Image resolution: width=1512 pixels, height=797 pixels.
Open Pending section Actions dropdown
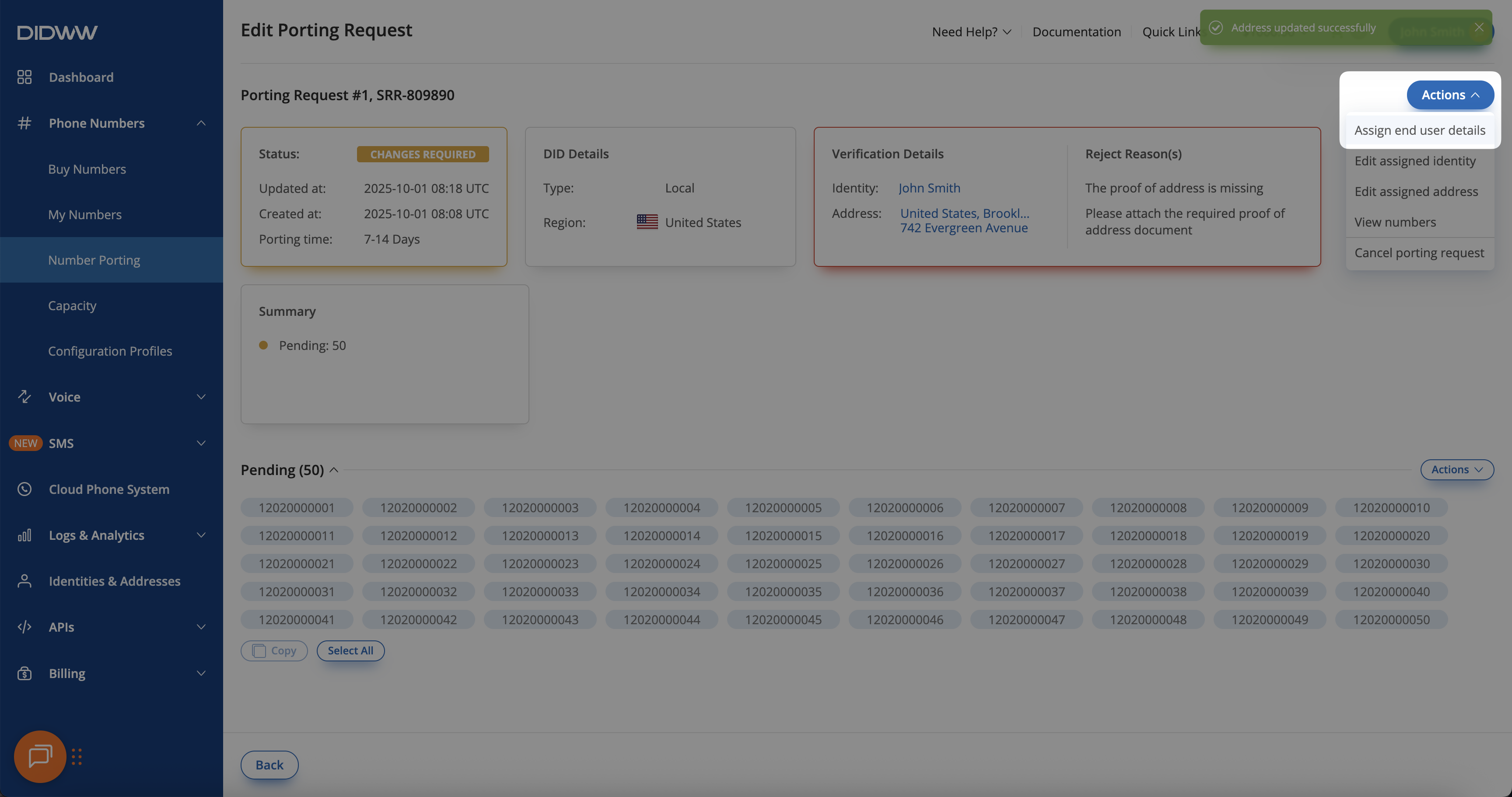[1456, 469]
